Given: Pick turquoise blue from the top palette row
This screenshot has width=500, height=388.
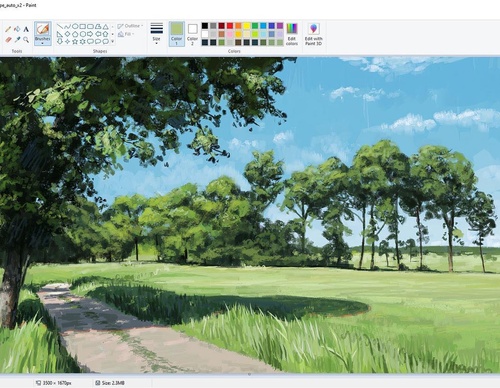Looking at the screenshot, I should tap(263, 26).
